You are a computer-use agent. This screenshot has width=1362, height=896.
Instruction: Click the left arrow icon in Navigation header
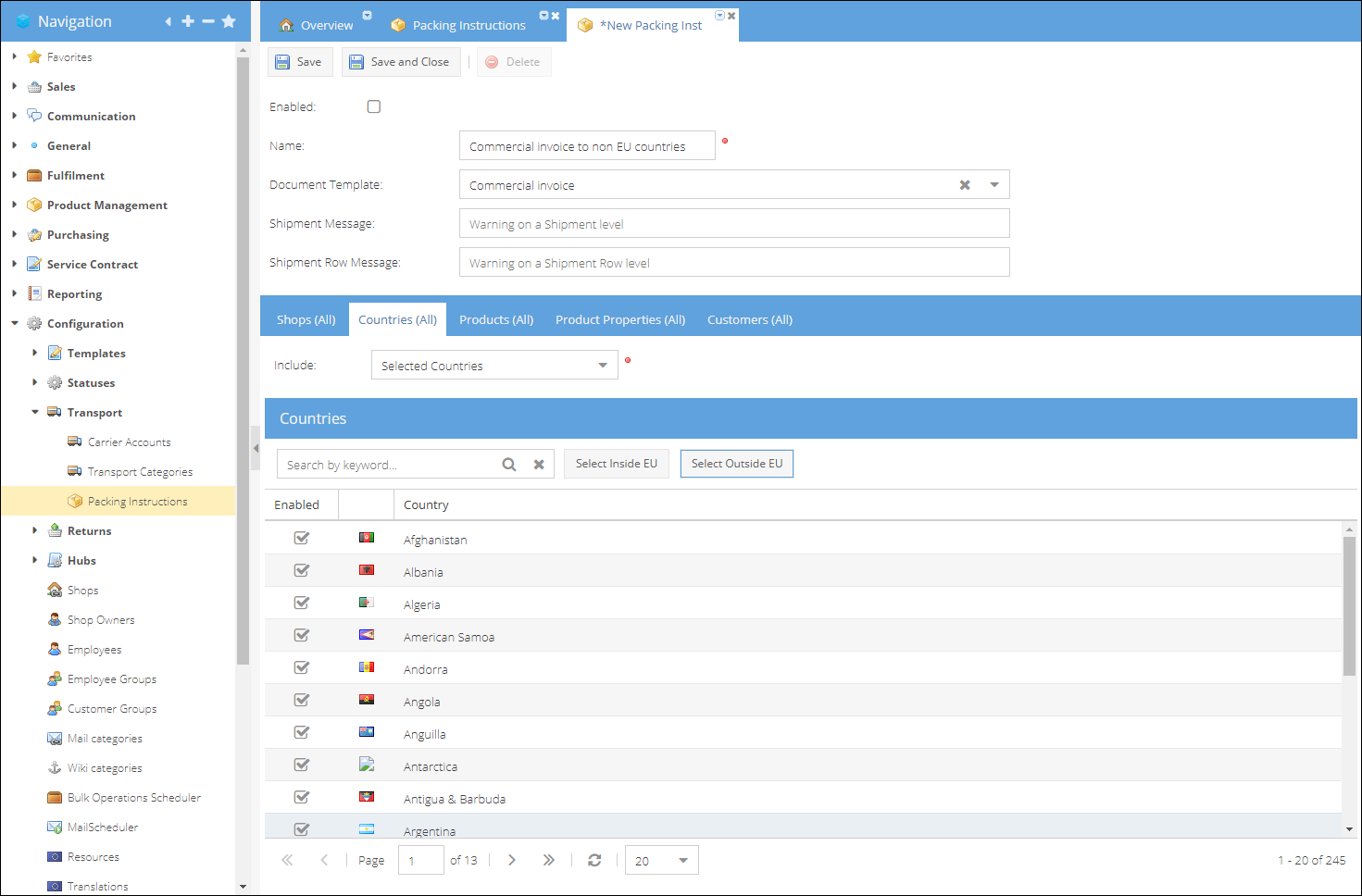click(168, 21)
